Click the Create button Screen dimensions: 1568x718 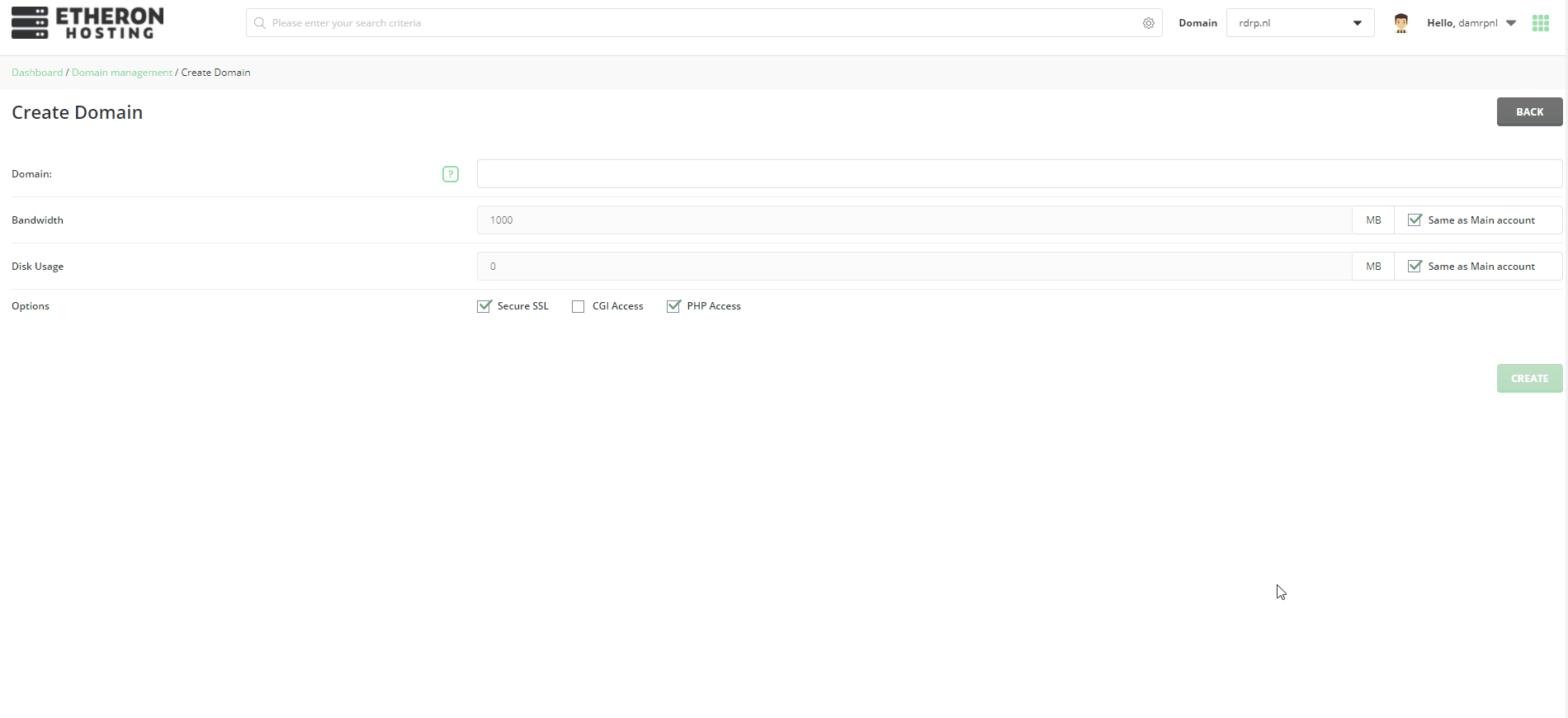1529,378
